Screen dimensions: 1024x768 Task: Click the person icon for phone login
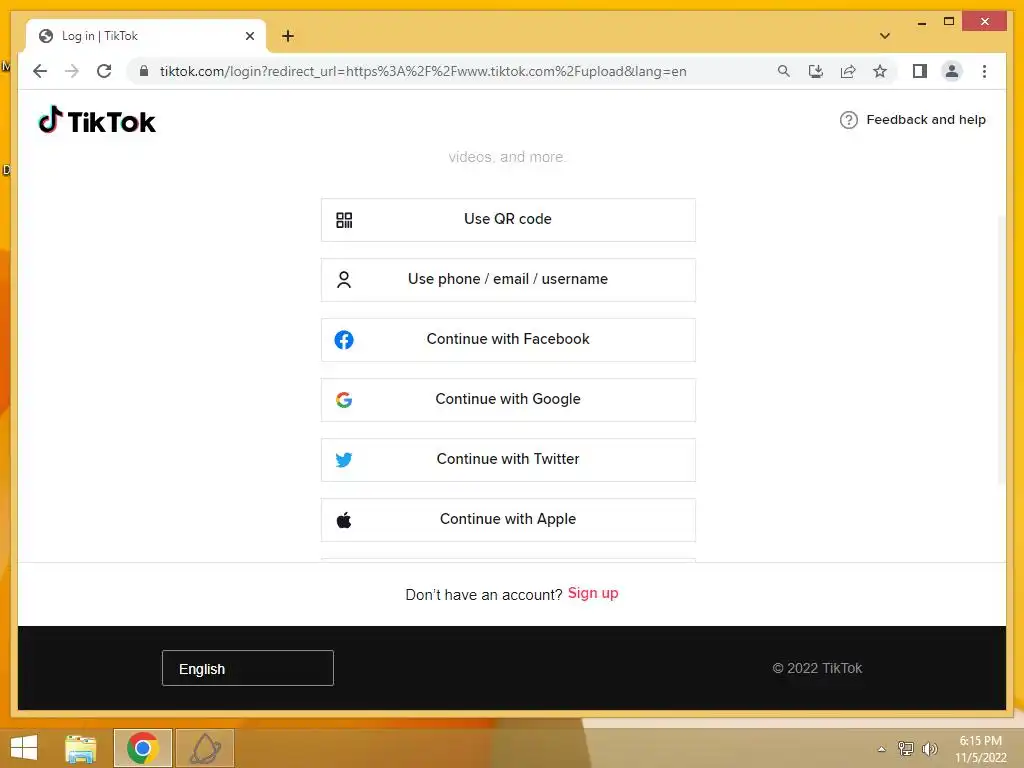(x=344, y=280)
